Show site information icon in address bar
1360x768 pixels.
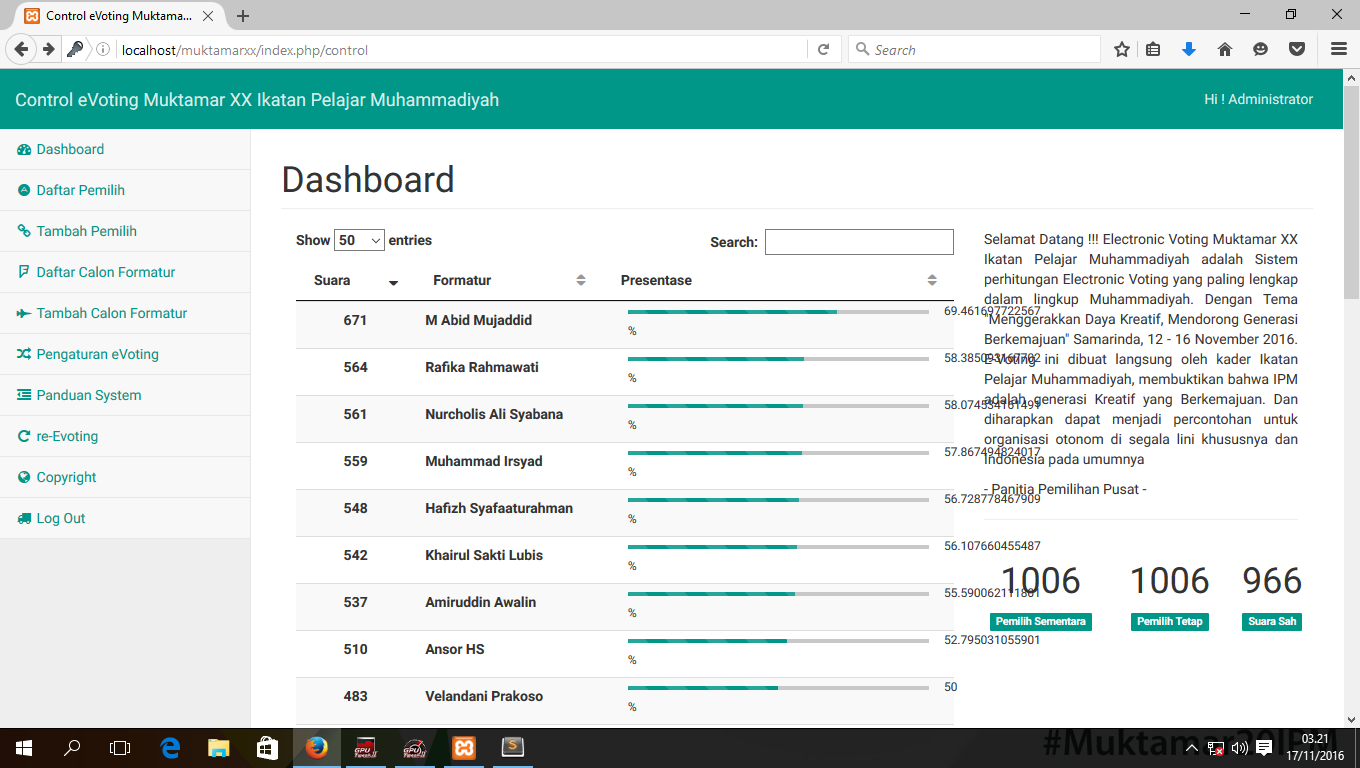point(102,49)
